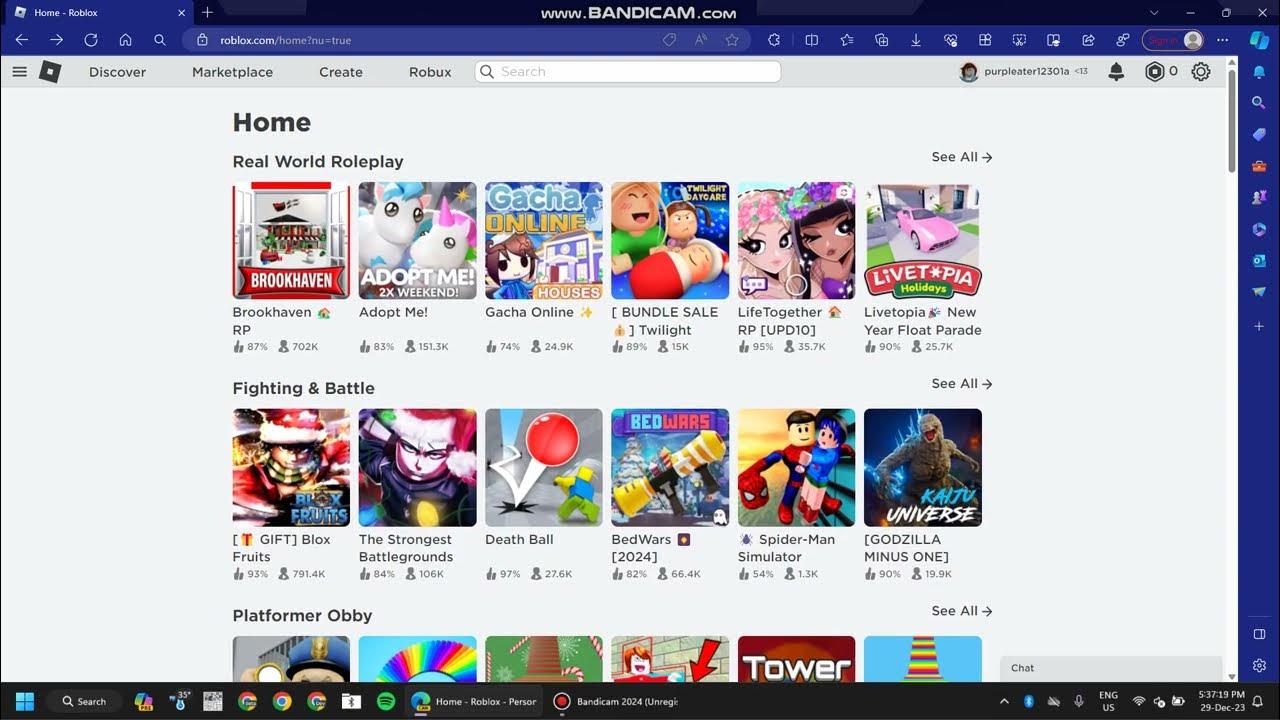Click the browser search icon beside the home button
The height and width of the screenshot is (720, 1280).
point(160,40)
